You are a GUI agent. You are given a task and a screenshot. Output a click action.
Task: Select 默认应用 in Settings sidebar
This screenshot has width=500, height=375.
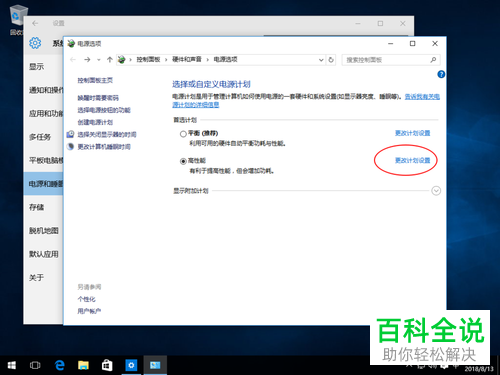(44, 254)
